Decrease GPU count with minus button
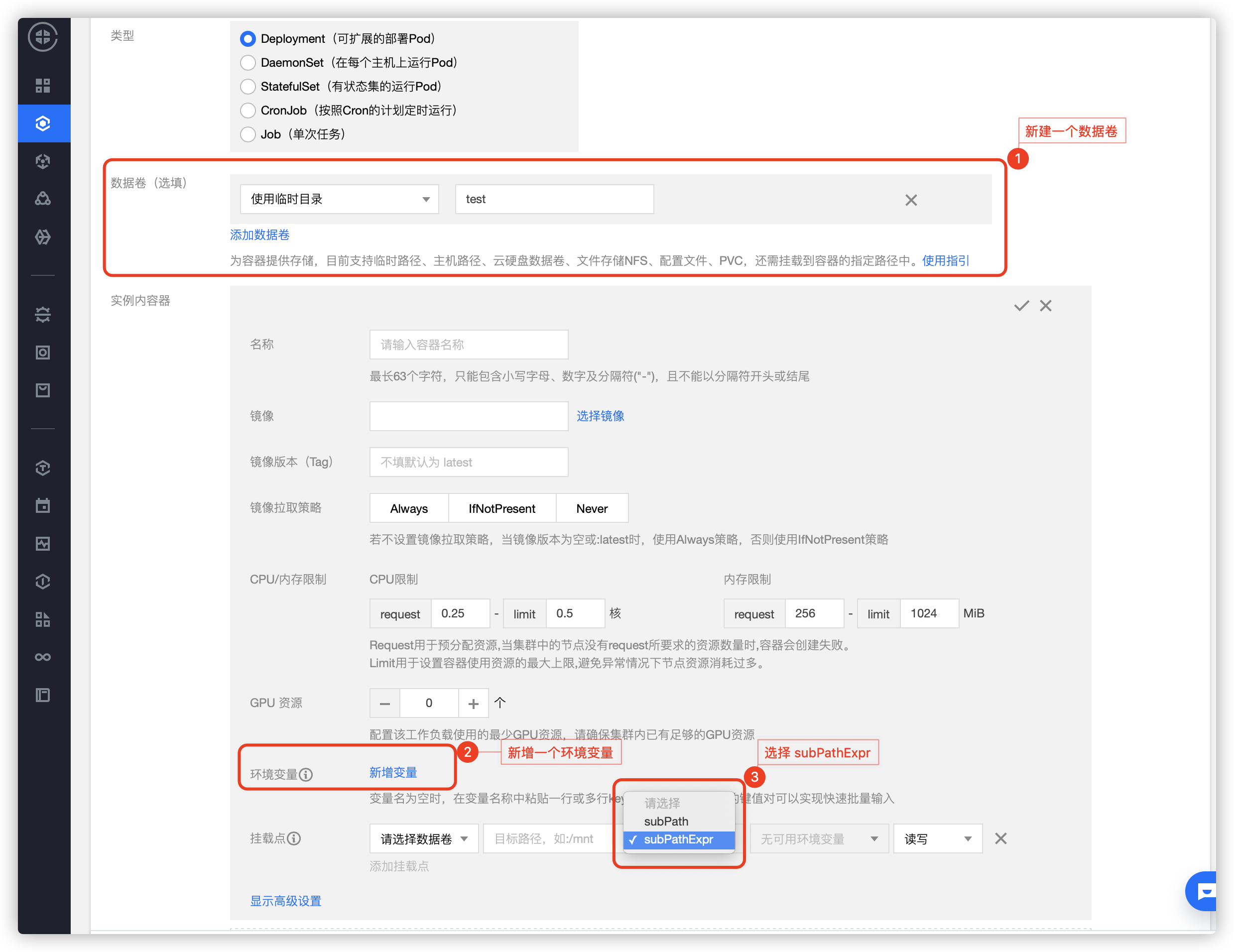Screen dimensions: 1234x952 [385, 704]
